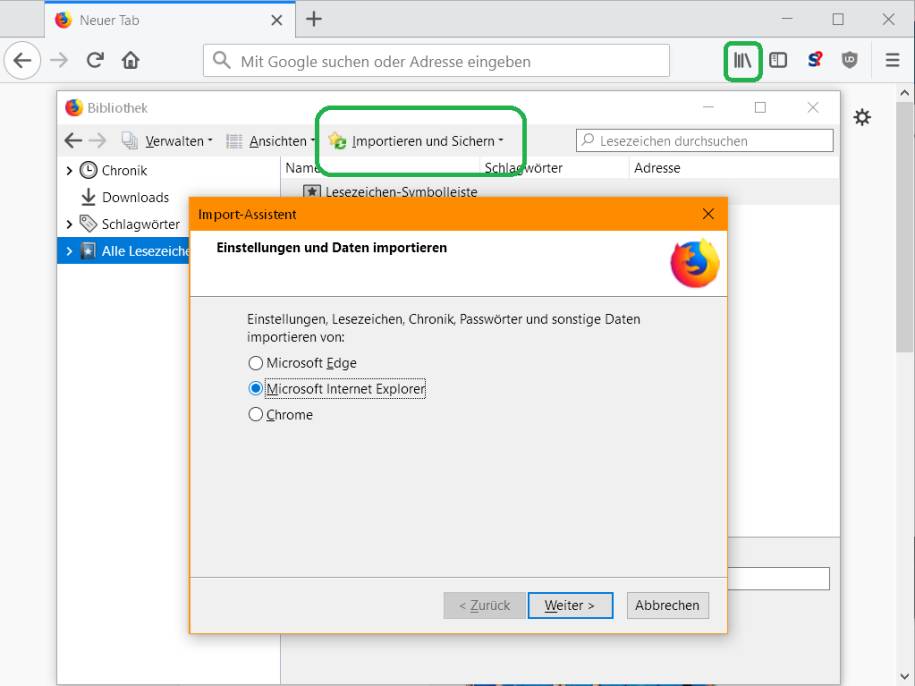Go back in Bibliothek window

73,141
